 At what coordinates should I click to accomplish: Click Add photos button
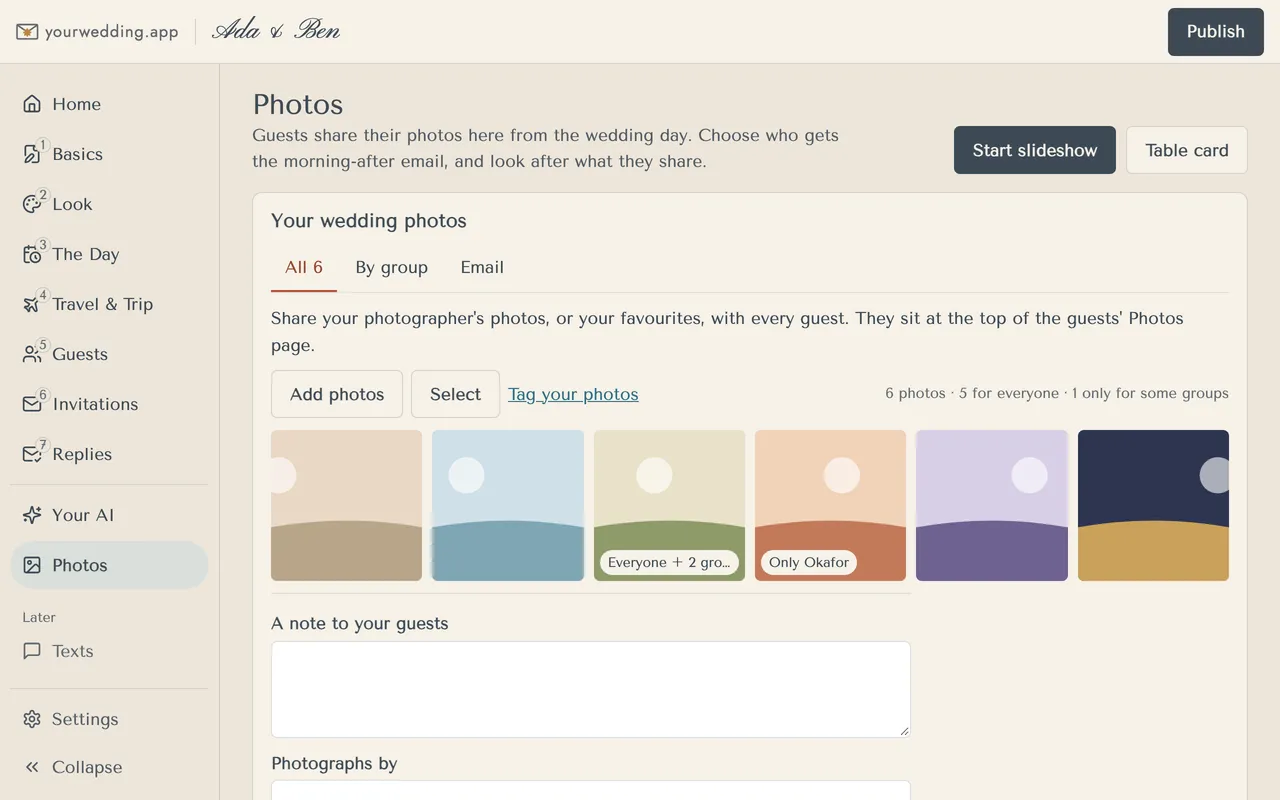[x=337, y=394]
